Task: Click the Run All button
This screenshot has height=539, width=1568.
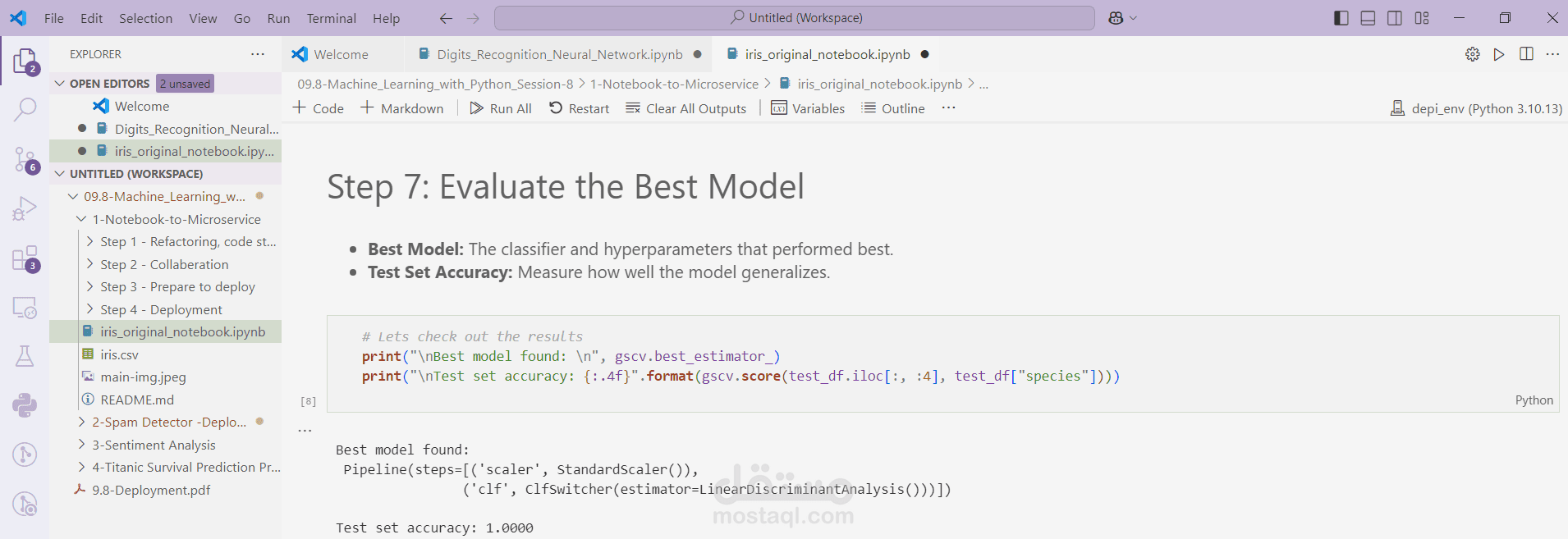Action: (501, 108)
